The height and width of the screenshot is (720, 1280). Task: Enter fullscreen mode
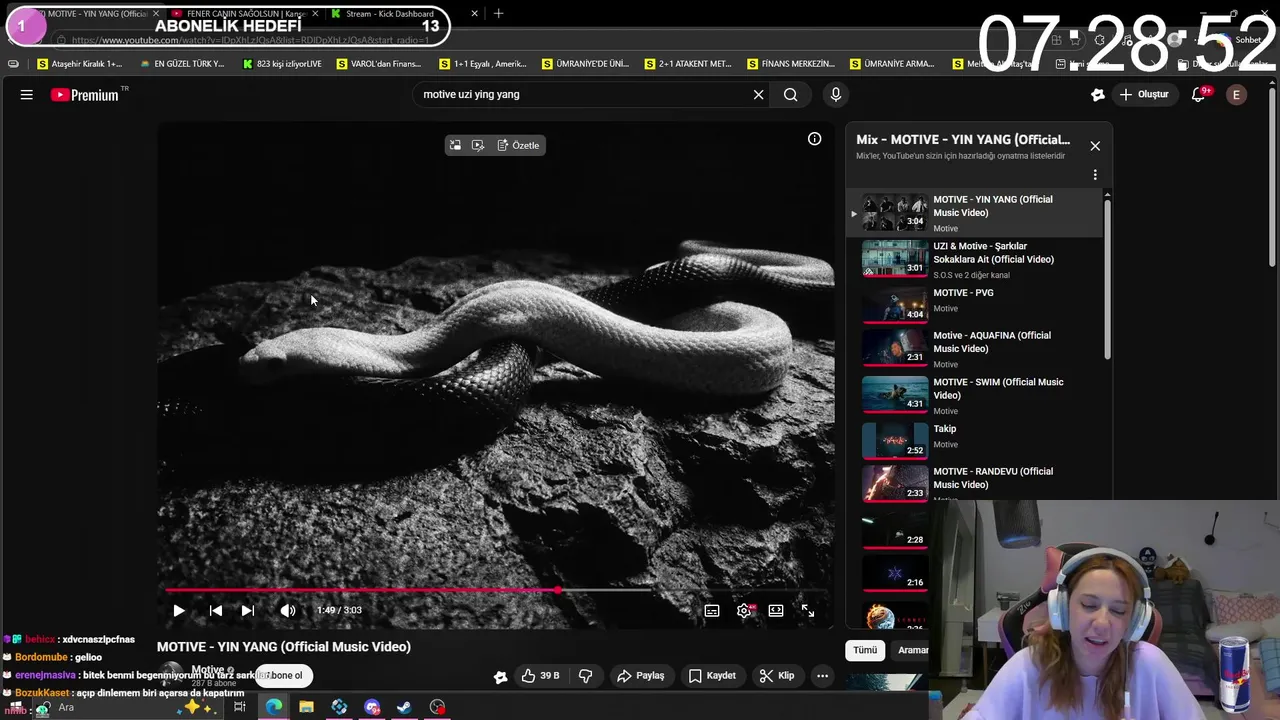click(x=808, y=611)
